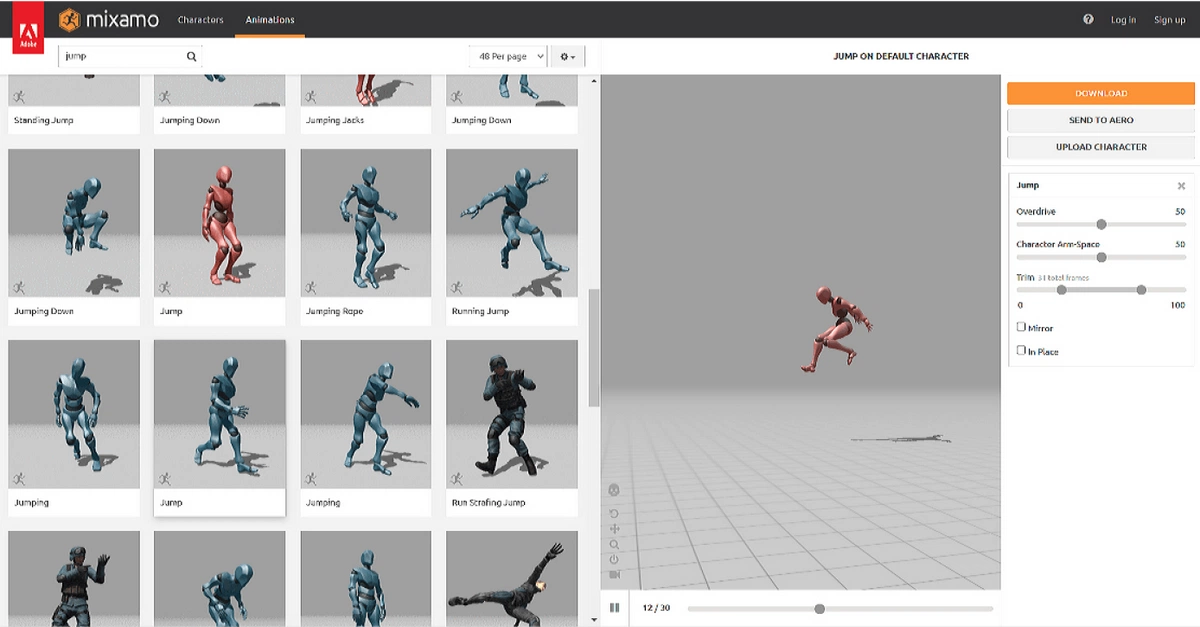The height and width of the screenshot is (627, 1200).
Task: Enable the In Place checkbox
Action: [1021, 350]
